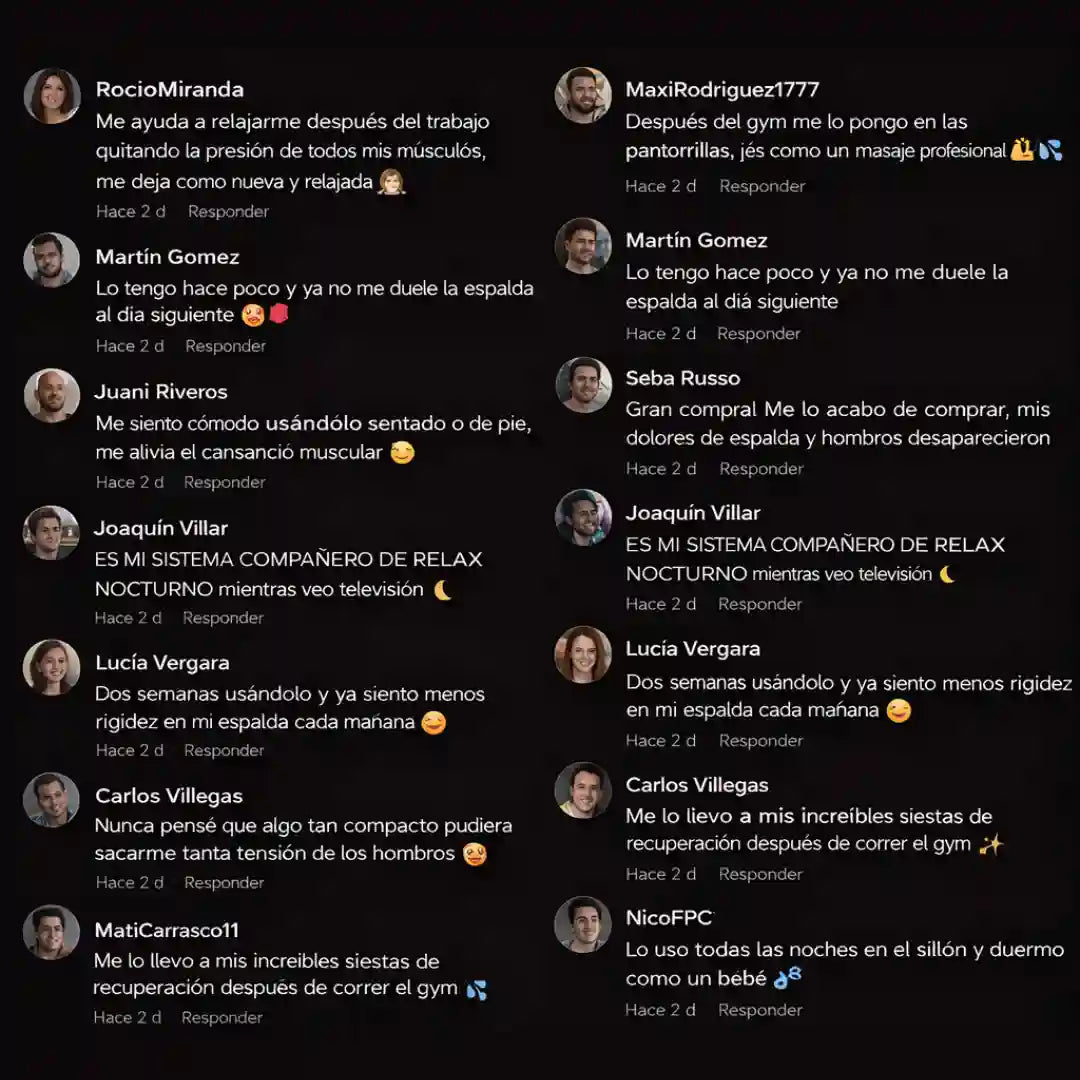
Task: Reply to Seba Russo's comment with Responder
Action: click(x=762, y=468)
